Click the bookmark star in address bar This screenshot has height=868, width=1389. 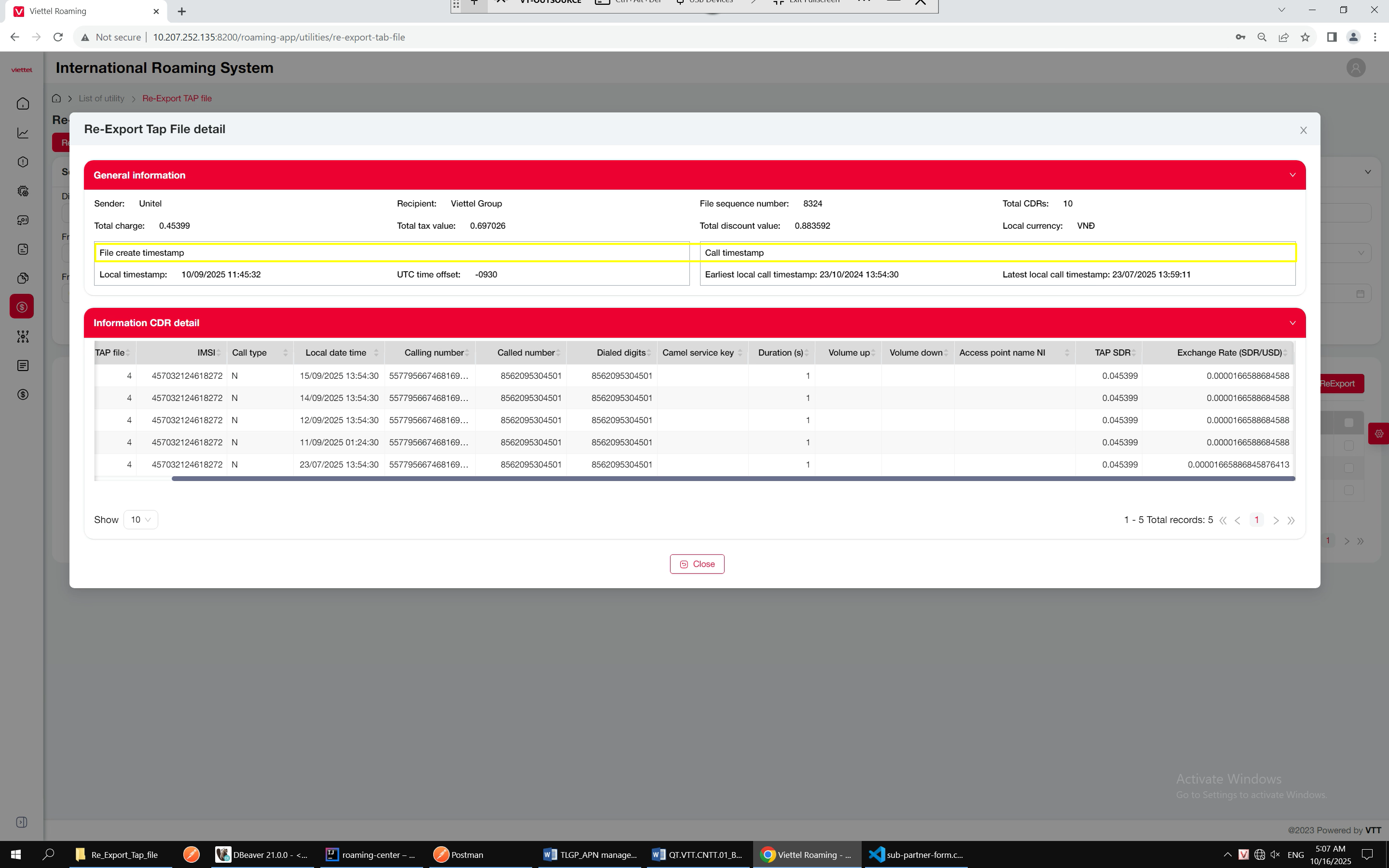click(1305, 37)
